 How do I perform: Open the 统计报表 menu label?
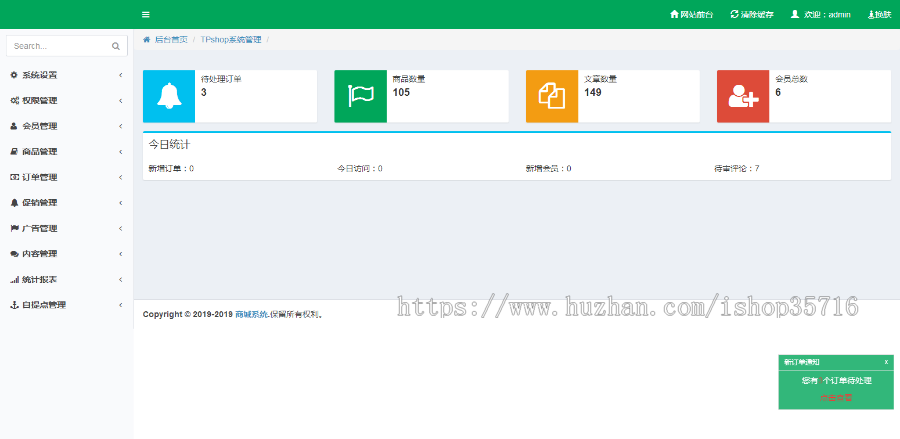tap(40, 279)
